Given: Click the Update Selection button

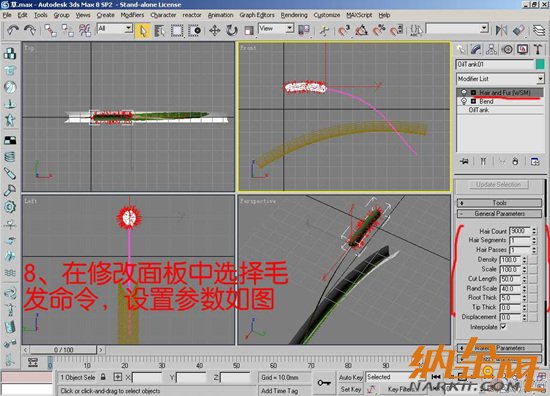Looking at the screenshot, I should 498,184.
